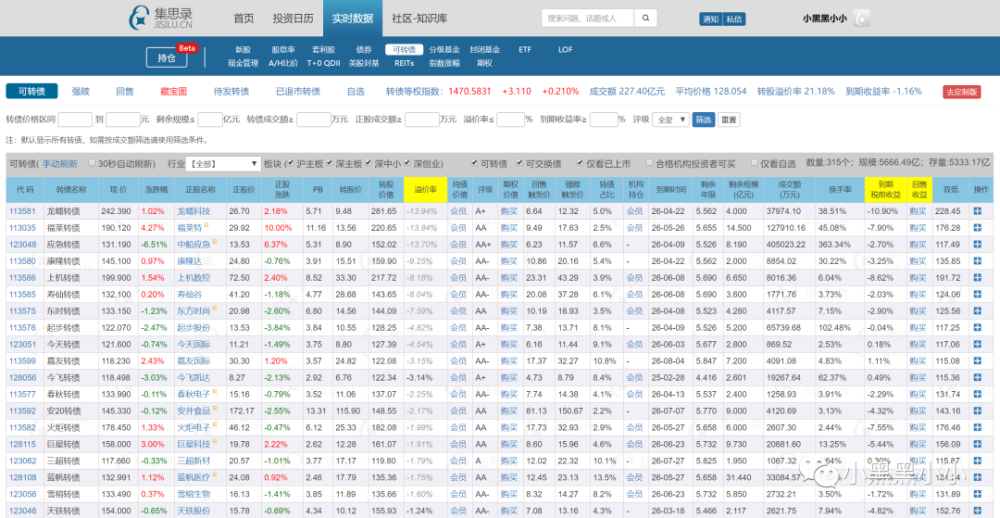This screenshot has height=518, width=1000.
Task: Go to 首页 in top navigation
Action: (244, 18)
